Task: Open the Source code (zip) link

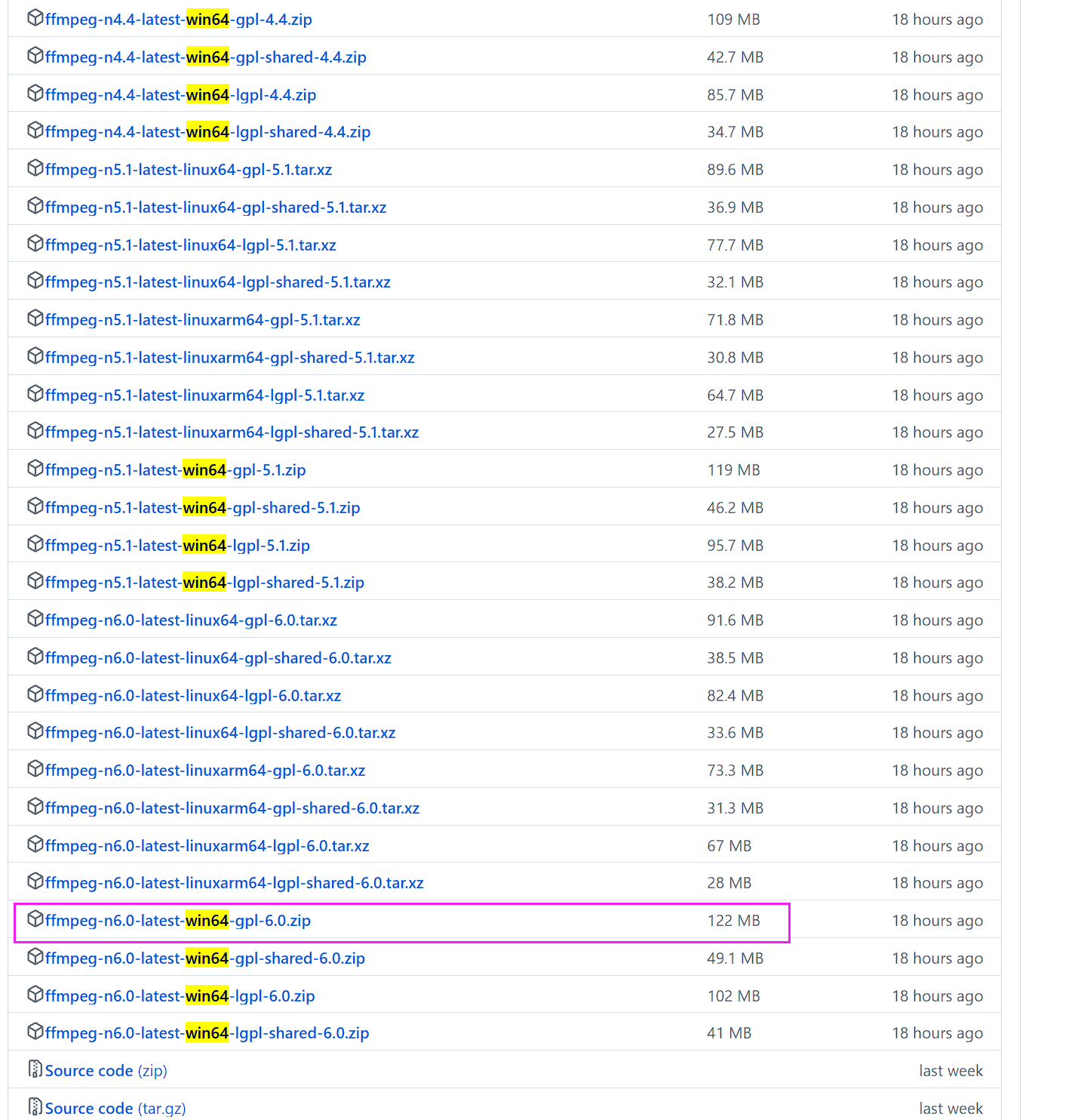Action: pos(106,1071)
